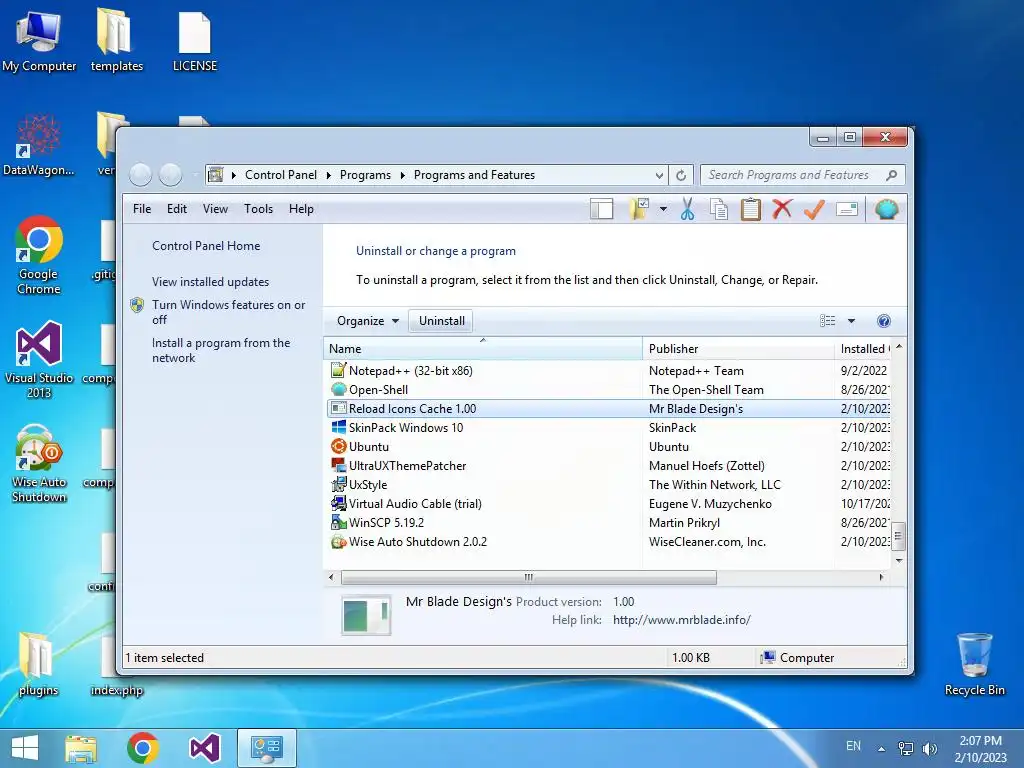The image size is (1024, 768).
Task: Click in the Search Programs and Features box
Action: [793, 175]
